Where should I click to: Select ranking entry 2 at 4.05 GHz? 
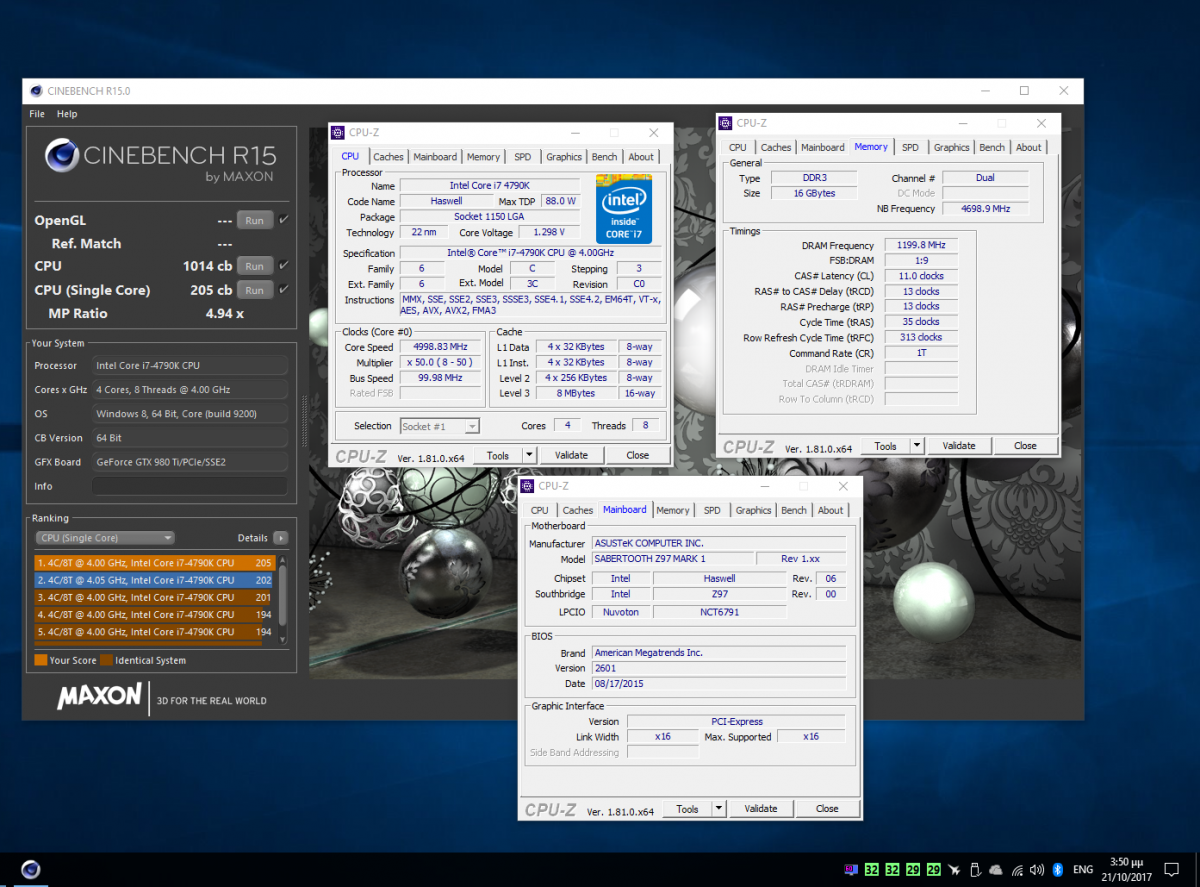point(155,580)
